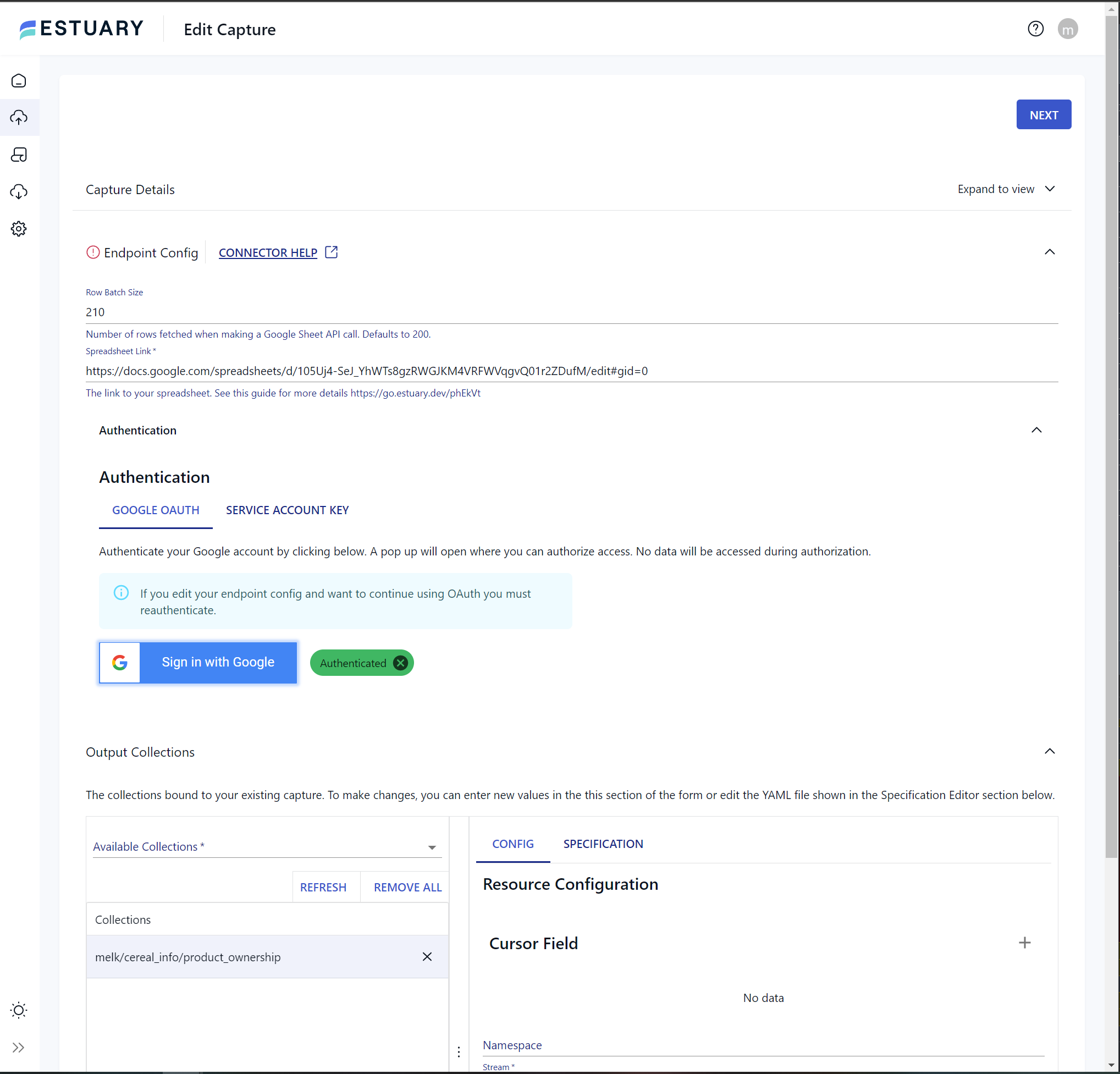Open the three-dot menu below the collections list
The width and height of the screenshot is (1120, 1074).
459,1051
